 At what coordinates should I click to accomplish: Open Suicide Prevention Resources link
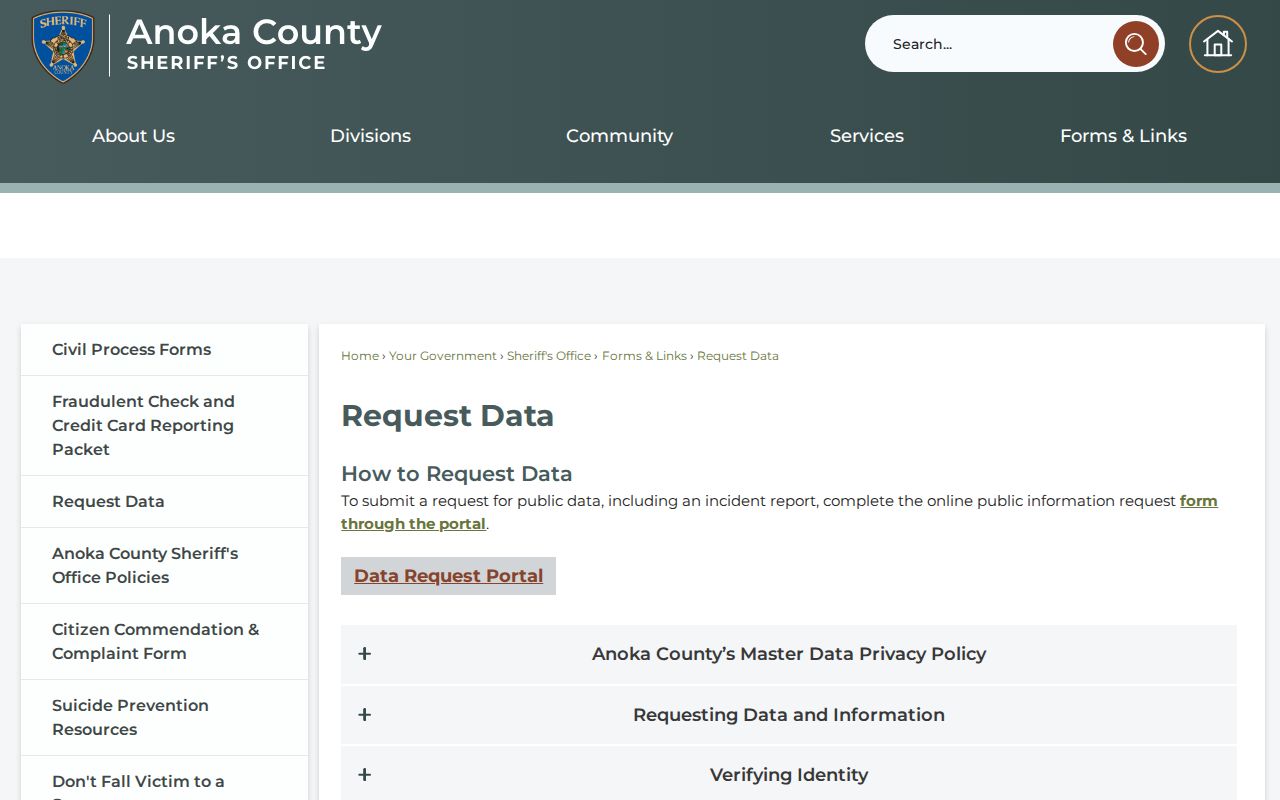click(164, 718)
